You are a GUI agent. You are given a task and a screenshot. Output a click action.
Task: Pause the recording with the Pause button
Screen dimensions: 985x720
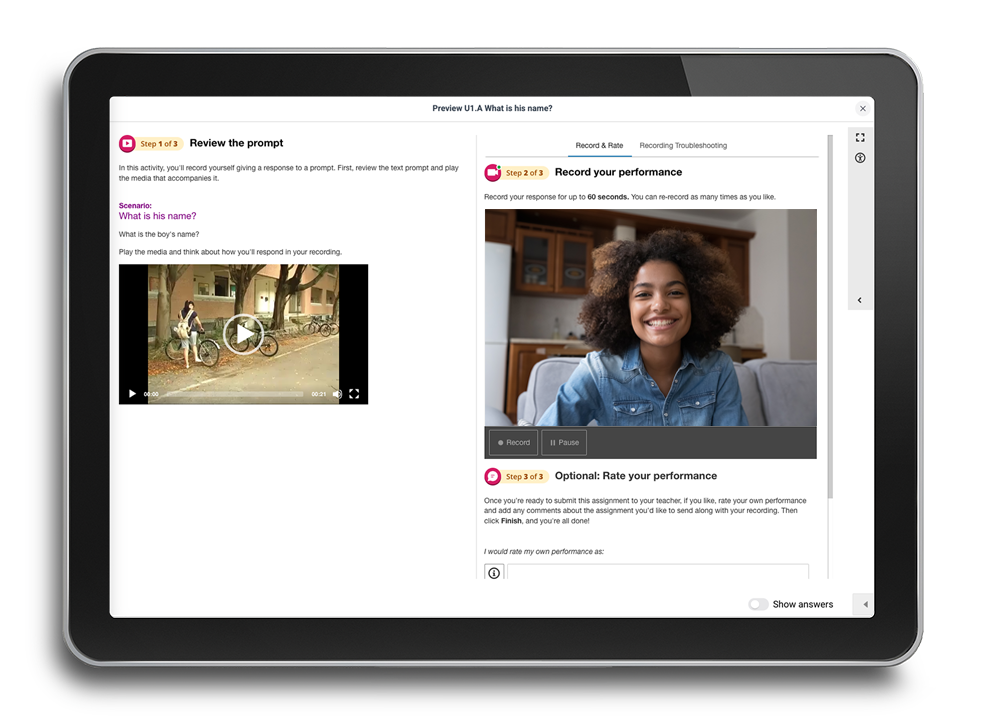pos(563,442)
